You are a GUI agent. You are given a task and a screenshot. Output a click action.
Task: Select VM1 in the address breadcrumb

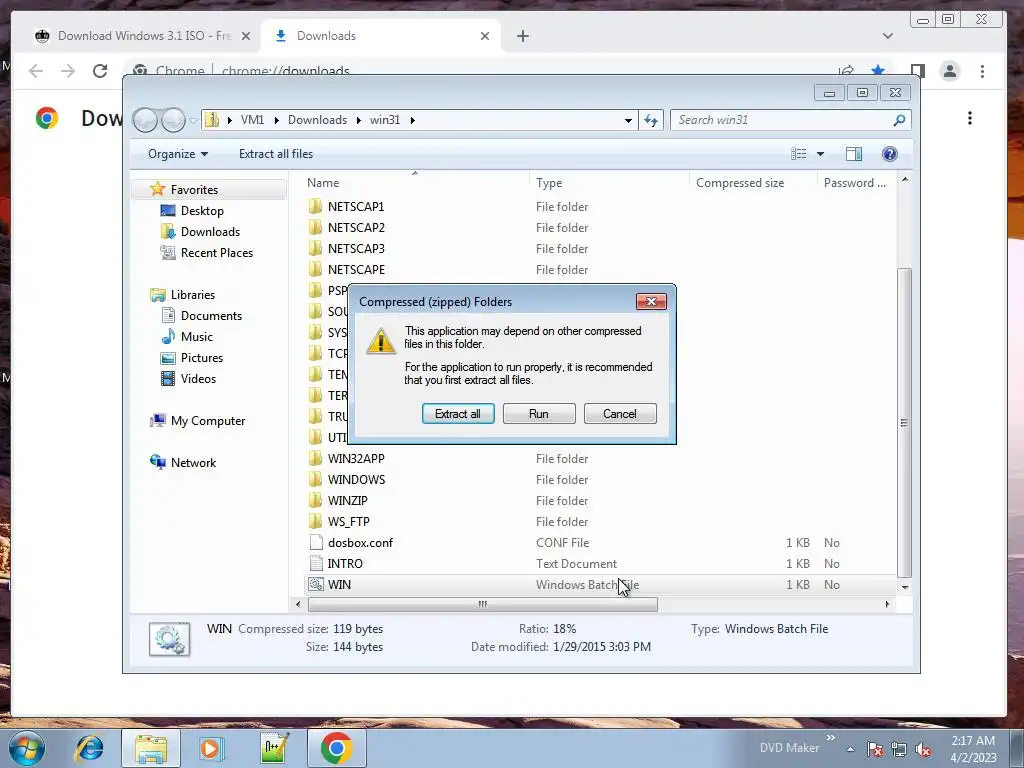tap(252, 120)
